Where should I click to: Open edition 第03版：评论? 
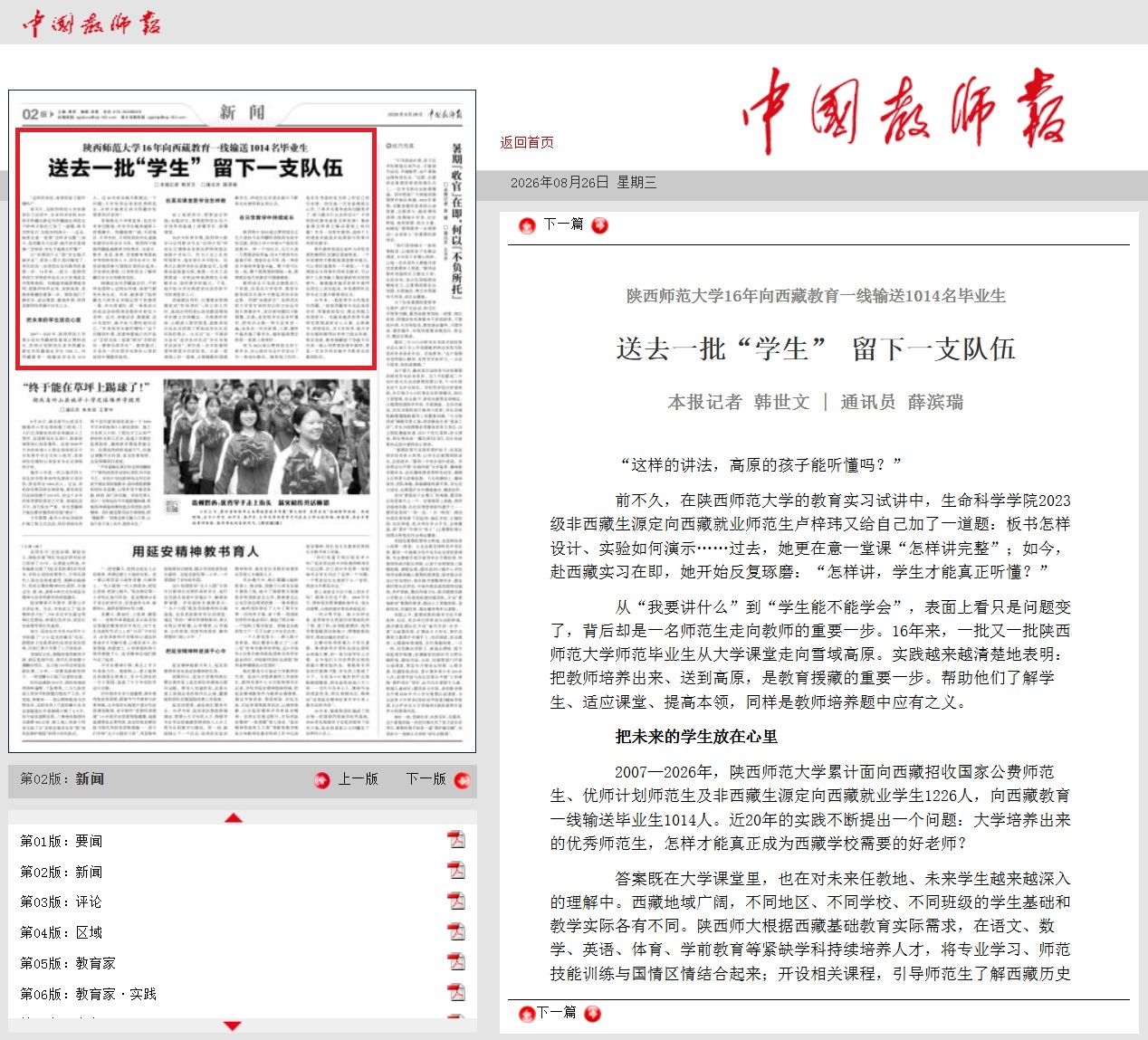click(x=62, y=902)
